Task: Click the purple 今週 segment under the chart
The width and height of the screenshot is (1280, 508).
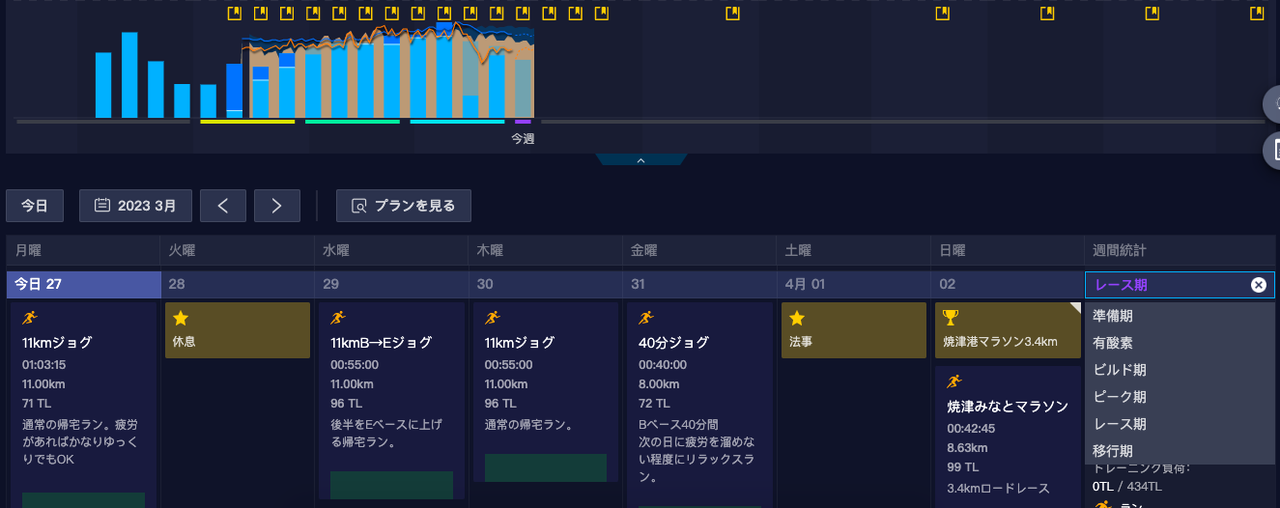Action: point(523,122)
